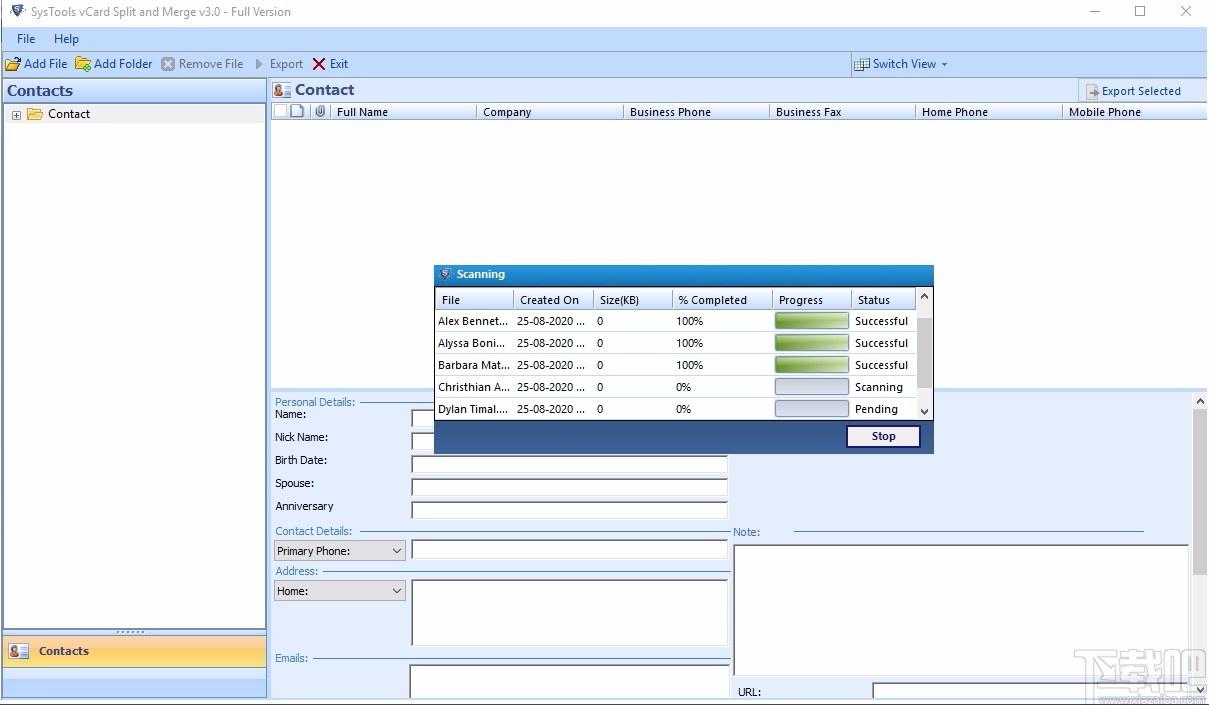
Task: Click the Remove File icon
Action: (168, 64)
